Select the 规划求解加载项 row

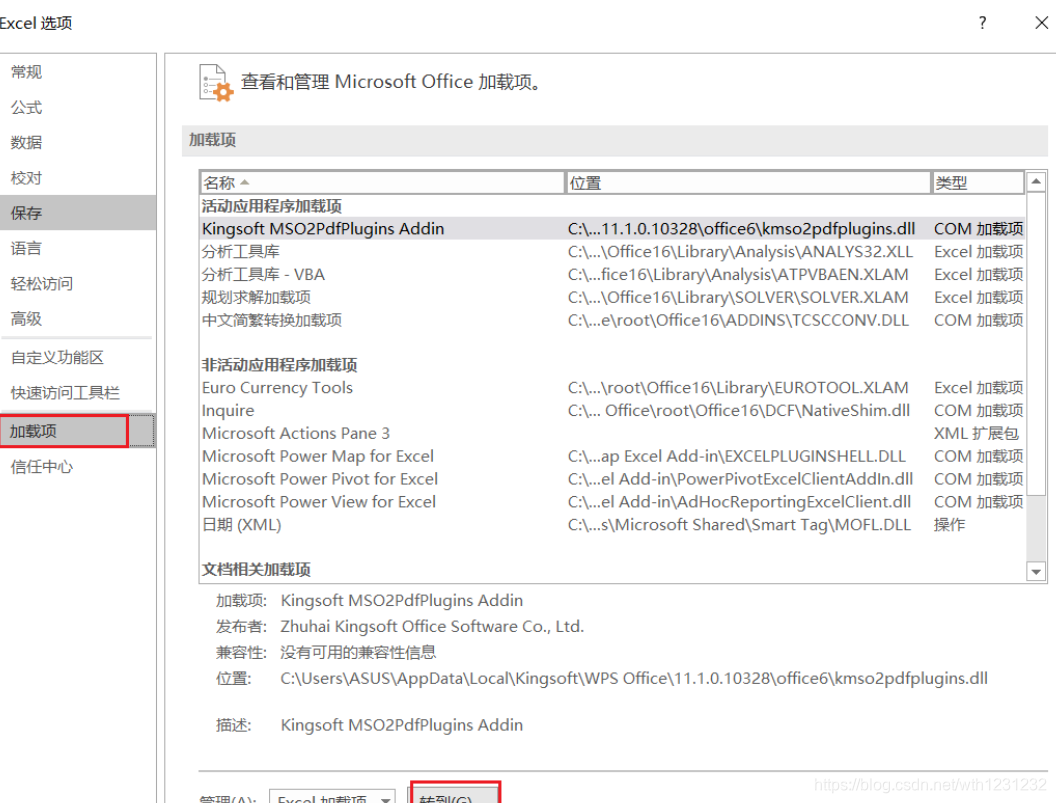(613, 298)
